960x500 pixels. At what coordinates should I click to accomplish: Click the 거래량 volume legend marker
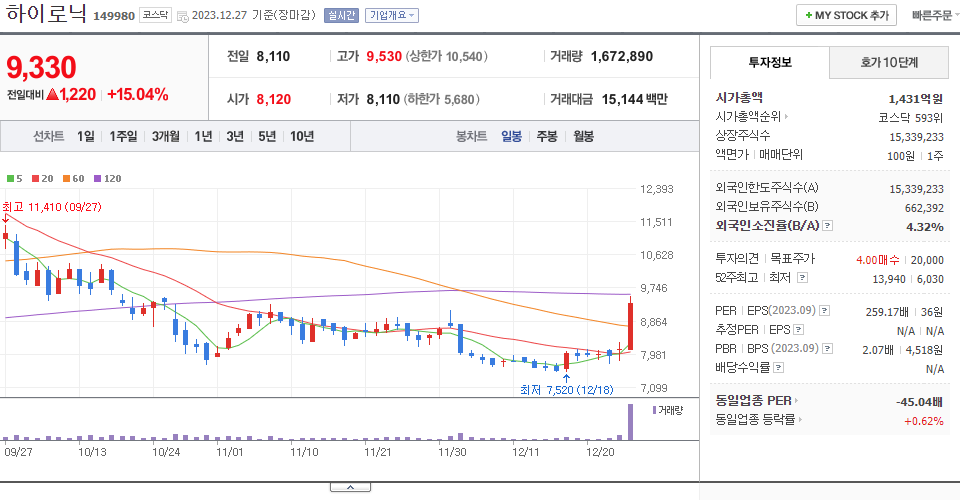[x=667, y=410]
